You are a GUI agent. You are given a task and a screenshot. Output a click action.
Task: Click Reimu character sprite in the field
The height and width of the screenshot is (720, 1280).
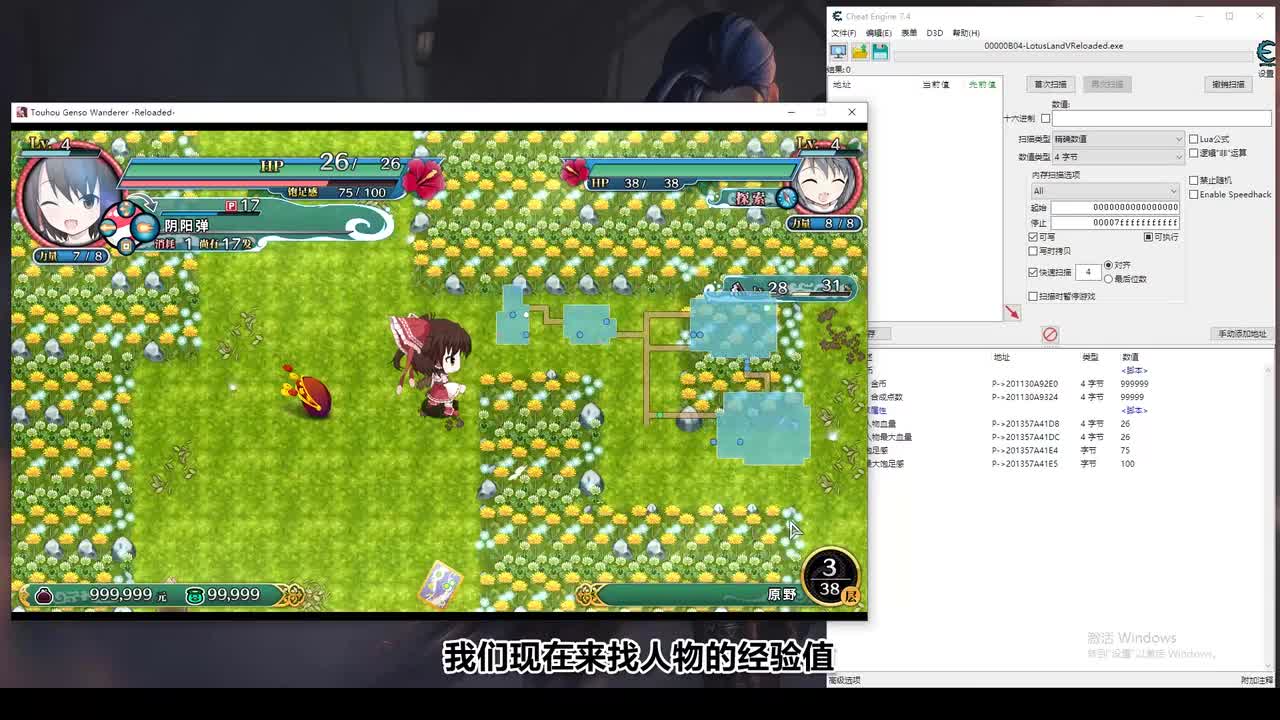(x=433, y=366)
